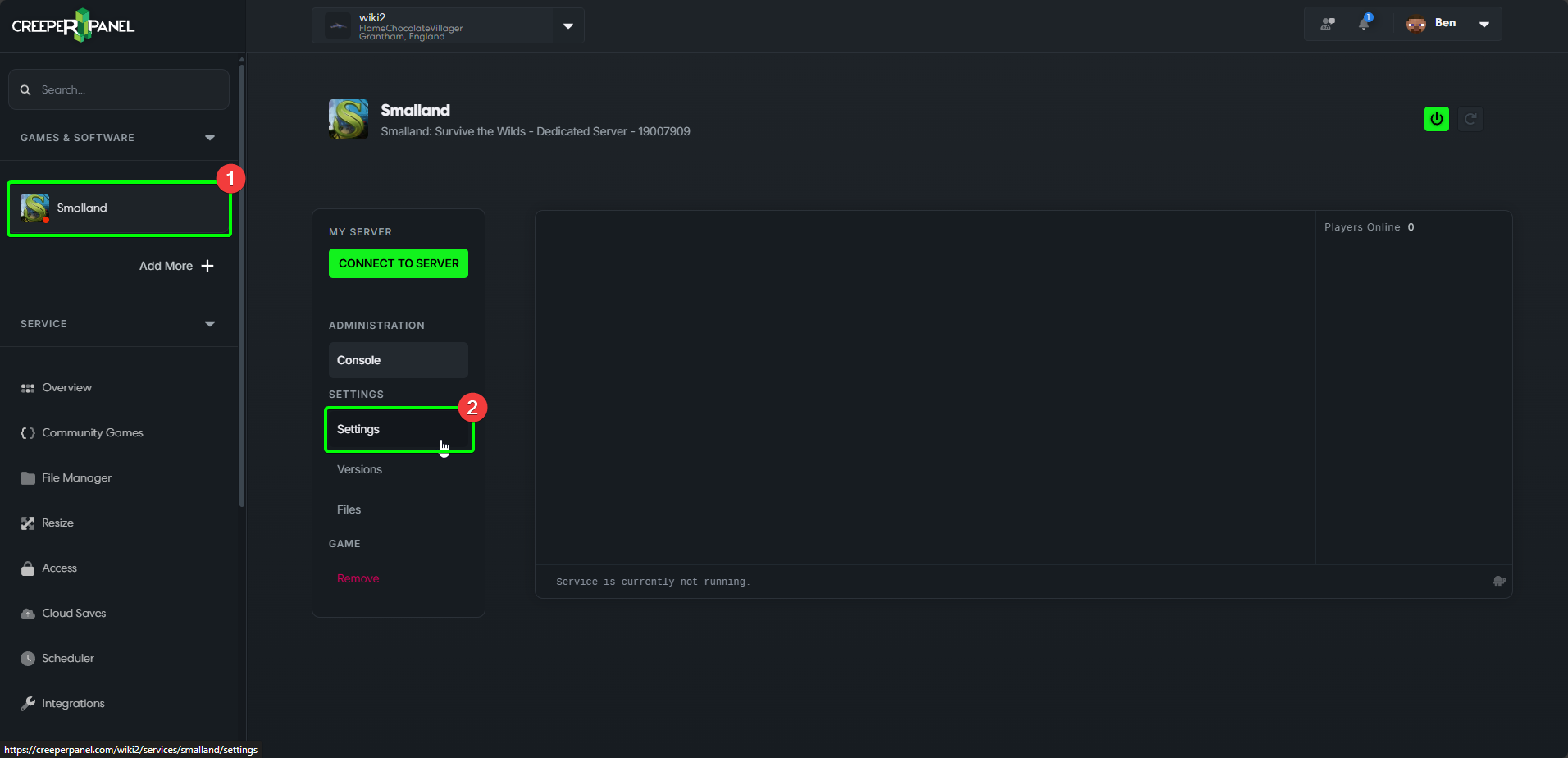Click the red Remove game link
Screen dimensions: 1568x758
358,578
